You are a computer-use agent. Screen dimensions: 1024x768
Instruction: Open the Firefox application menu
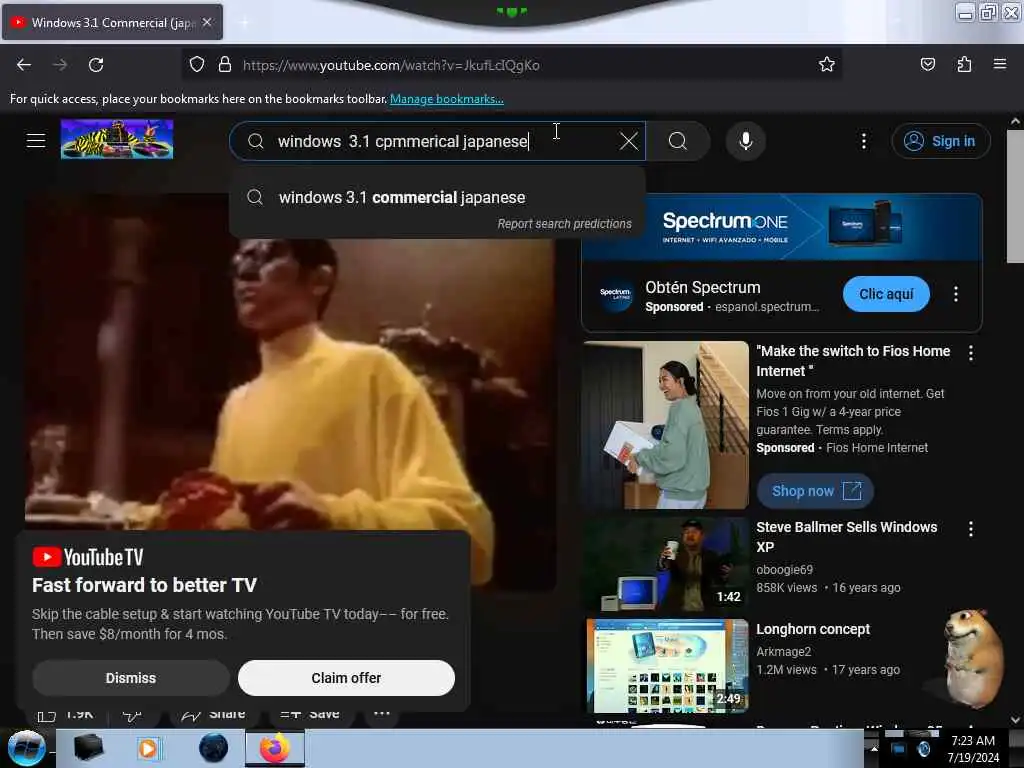(x=1000, y=64)
